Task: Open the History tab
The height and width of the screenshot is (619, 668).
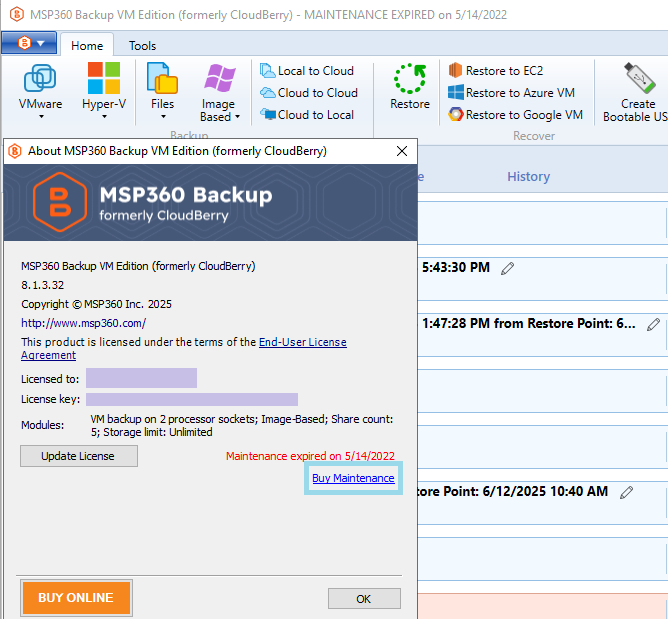Action: pos(528,176)
